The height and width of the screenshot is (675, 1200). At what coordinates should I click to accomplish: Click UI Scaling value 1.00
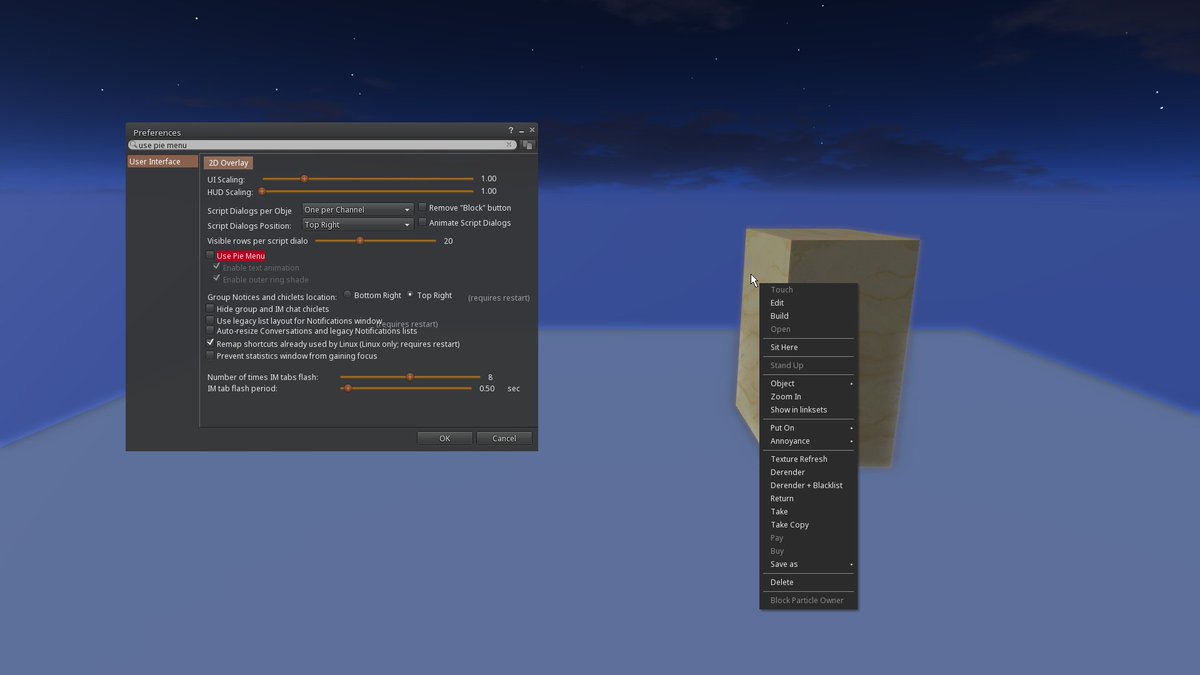[488, 179]
